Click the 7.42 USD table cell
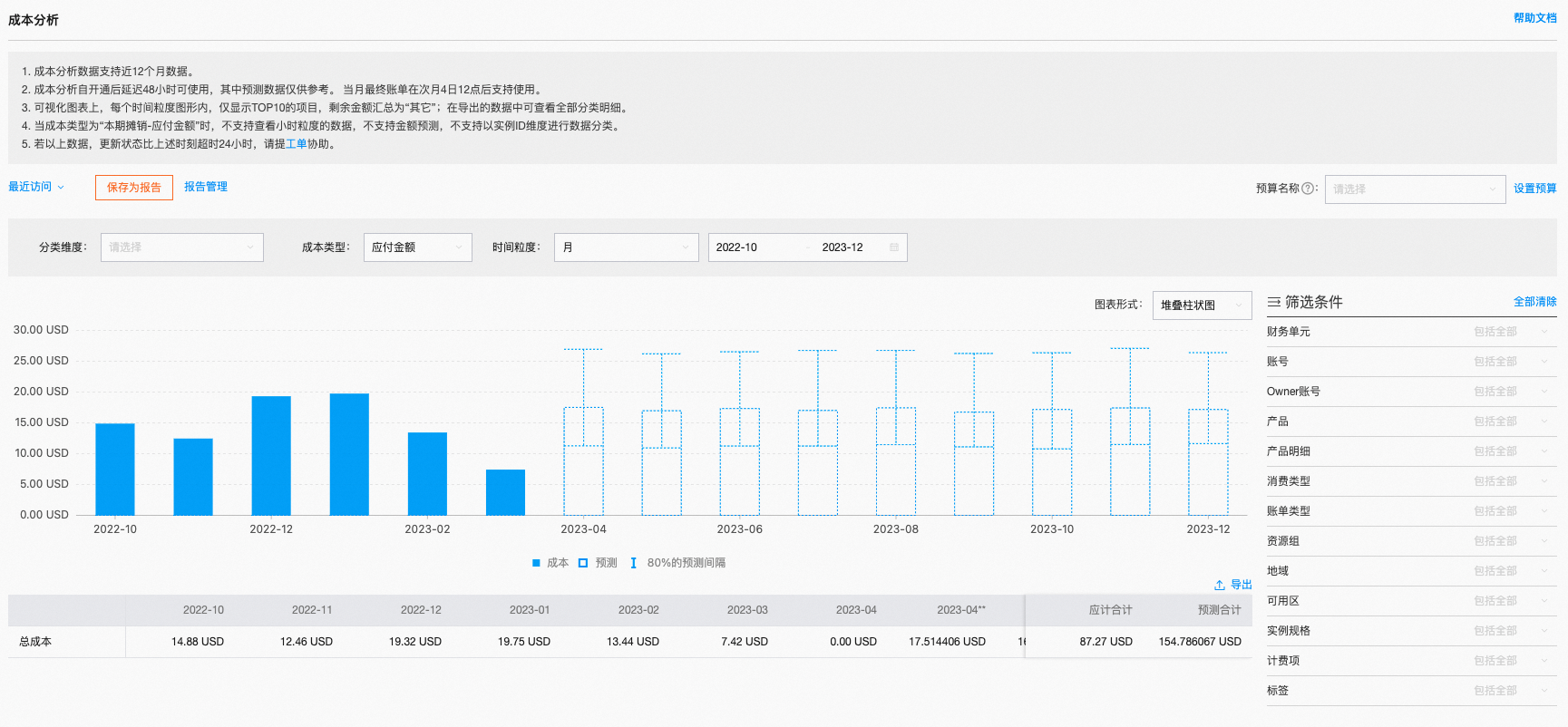Viewport: 1568px width, 727px height. point(745,642)
